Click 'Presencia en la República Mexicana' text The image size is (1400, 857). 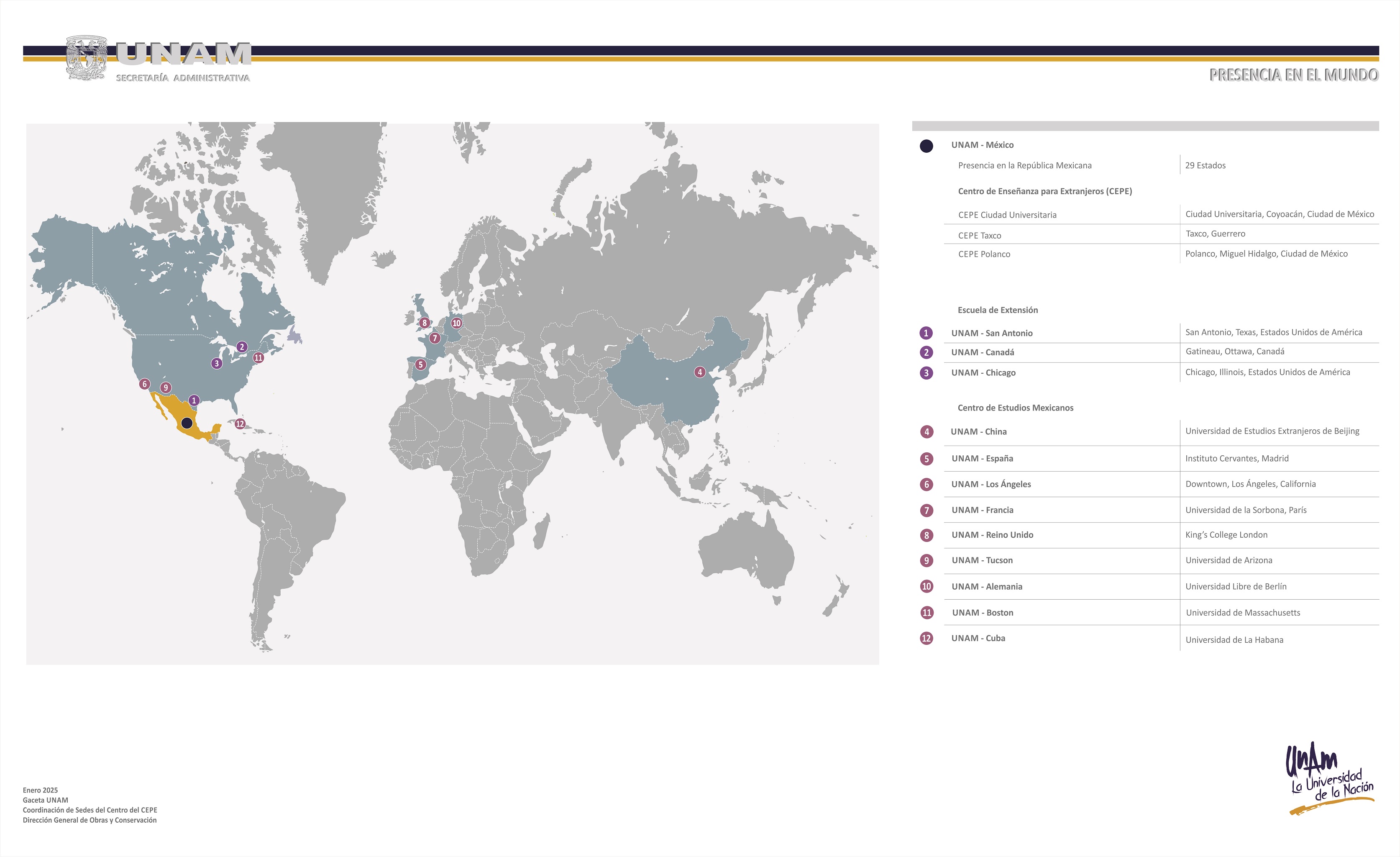point(1025,165)
